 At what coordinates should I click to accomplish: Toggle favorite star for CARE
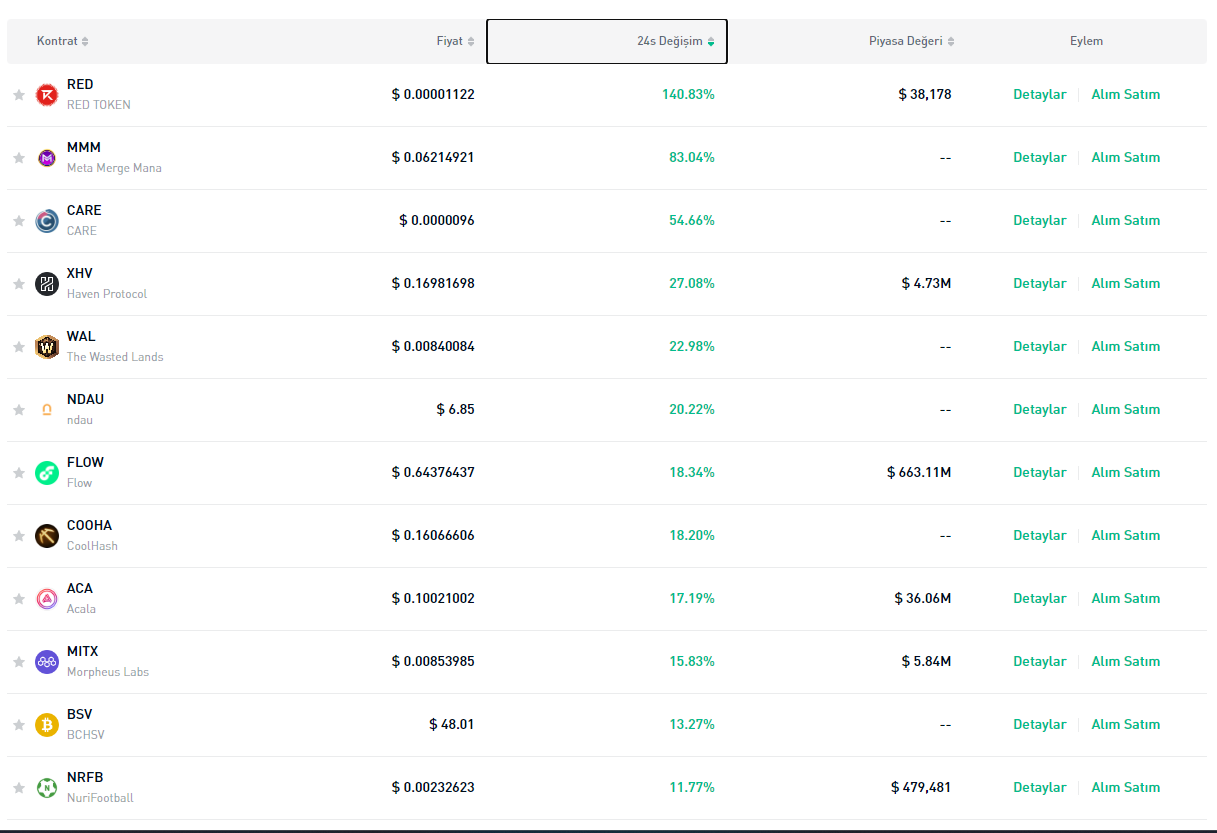19,221
